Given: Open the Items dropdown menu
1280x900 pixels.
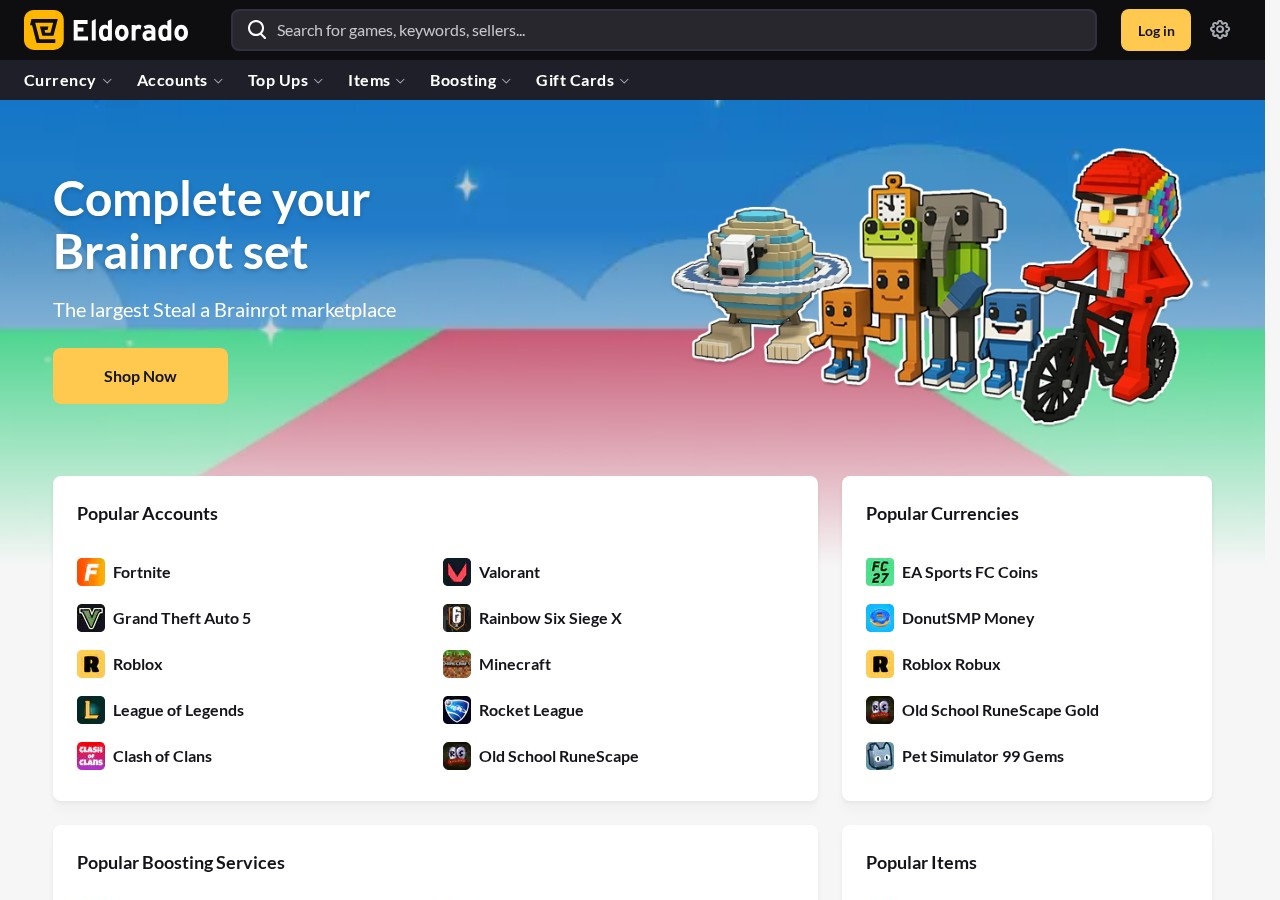Looking at the screenshot, I should click(x=377, y=80).
